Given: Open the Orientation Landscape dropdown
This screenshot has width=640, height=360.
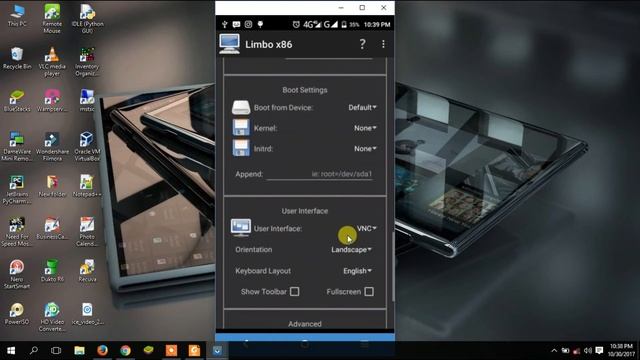Looking at the screenshot, I should point(351,249).
